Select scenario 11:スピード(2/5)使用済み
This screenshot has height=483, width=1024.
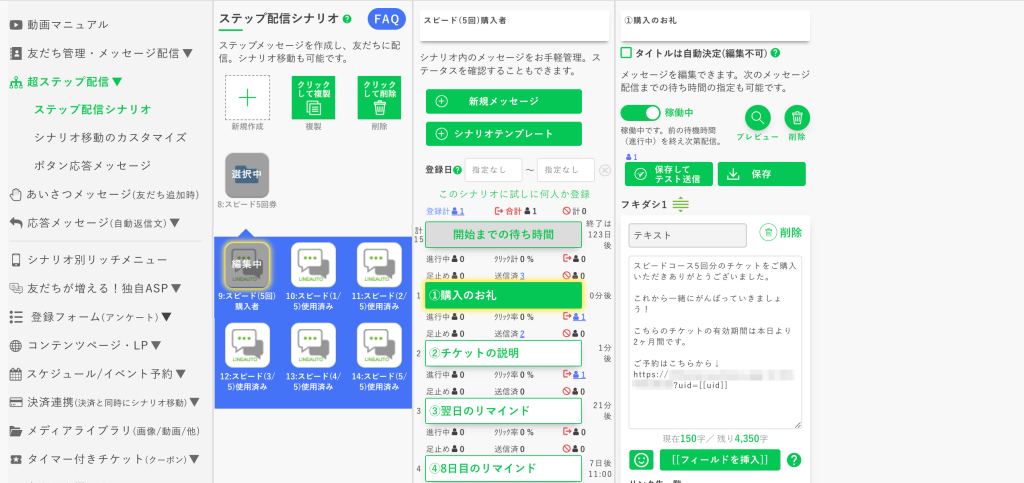pyautogui.click(x=379, y=265)
